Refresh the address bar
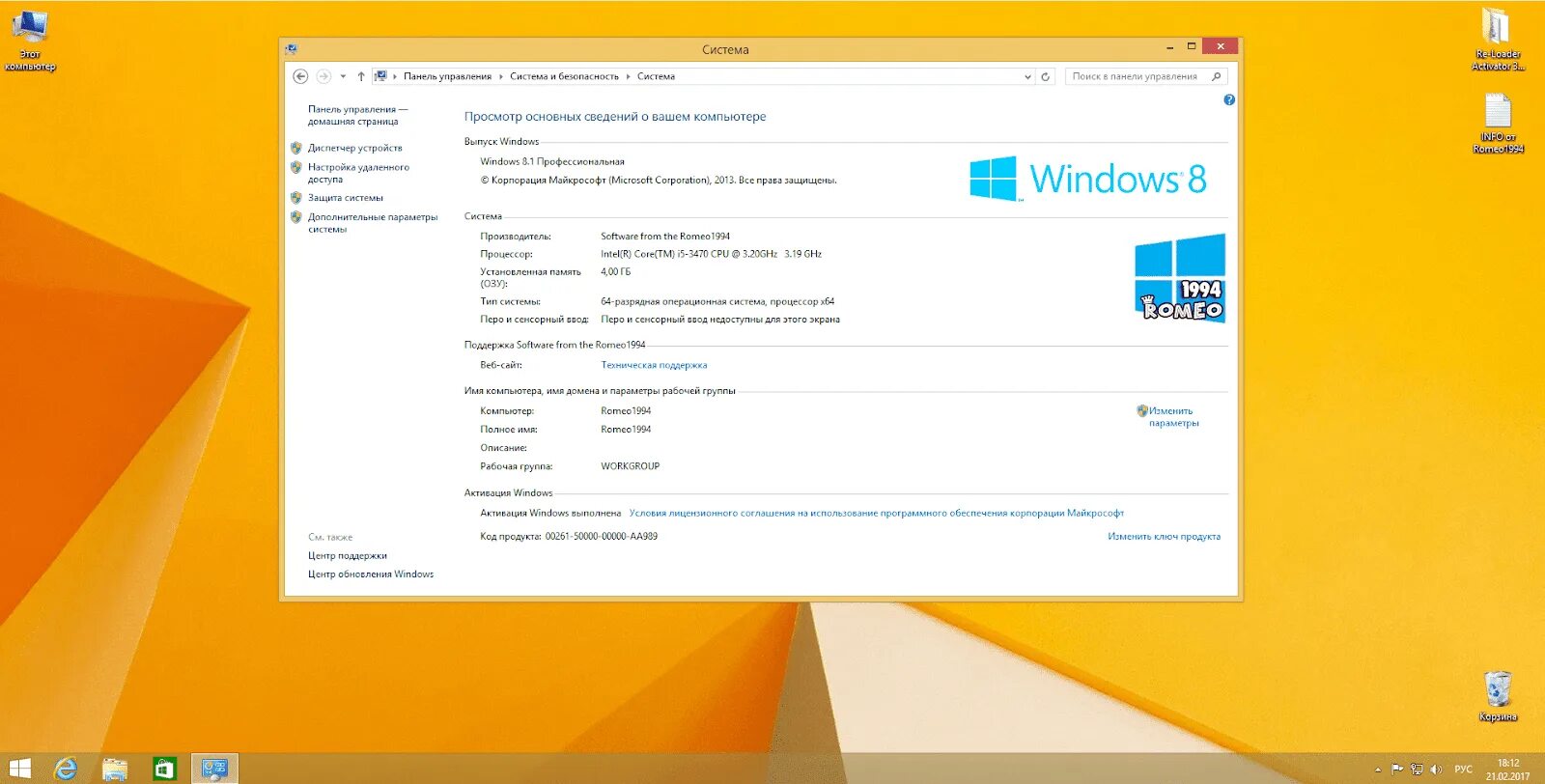1545x784 pixels. click(x=1045, y=76)
